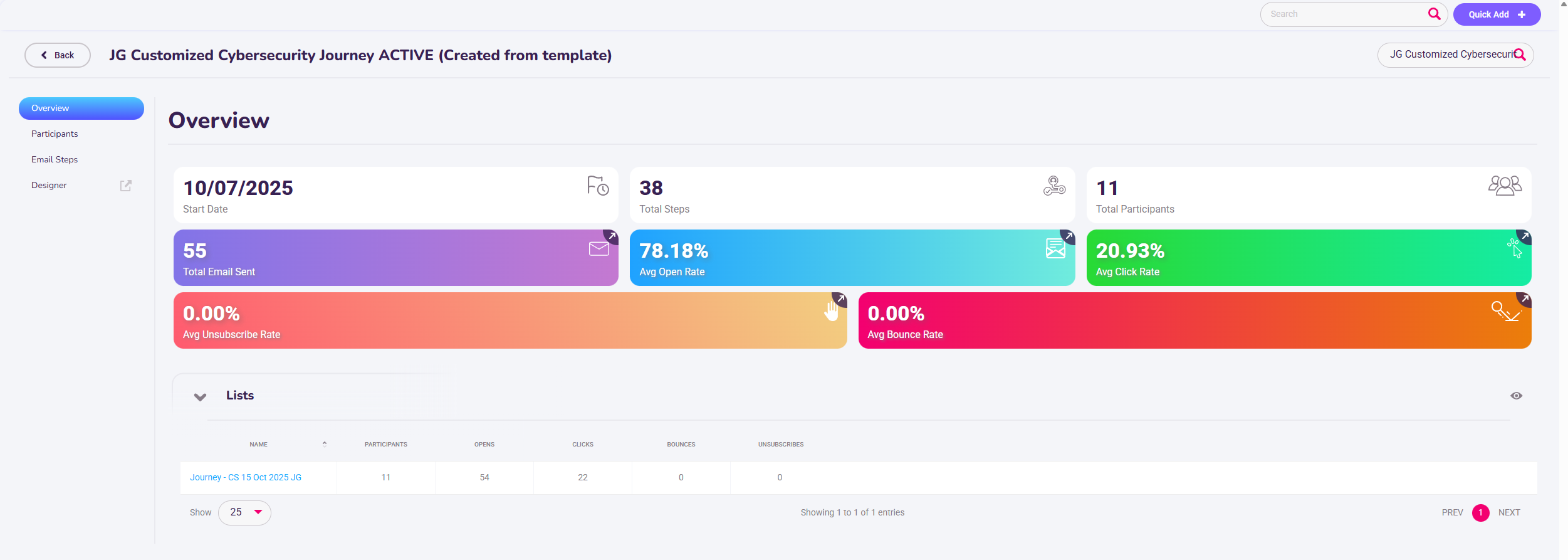Toggle Lists visibility eye icon
The width and height of the screenshot is (1568, 560).
tap(1516, 396)
